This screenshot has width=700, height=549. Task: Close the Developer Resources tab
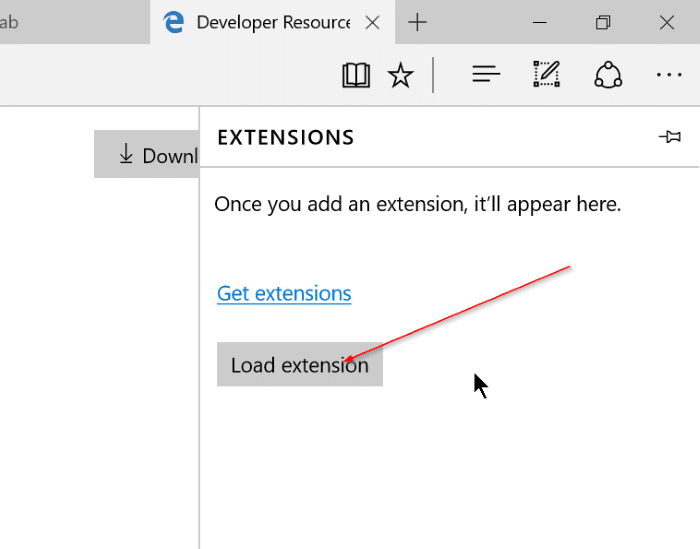[372, 22]
